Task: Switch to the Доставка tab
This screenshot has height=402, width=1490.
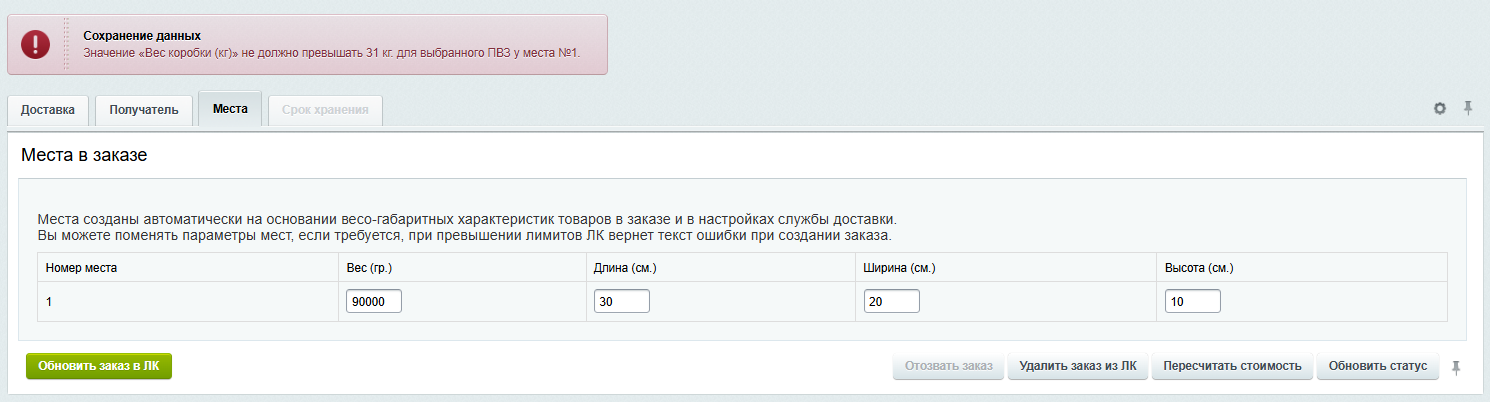Action: [x=48, y=110]
